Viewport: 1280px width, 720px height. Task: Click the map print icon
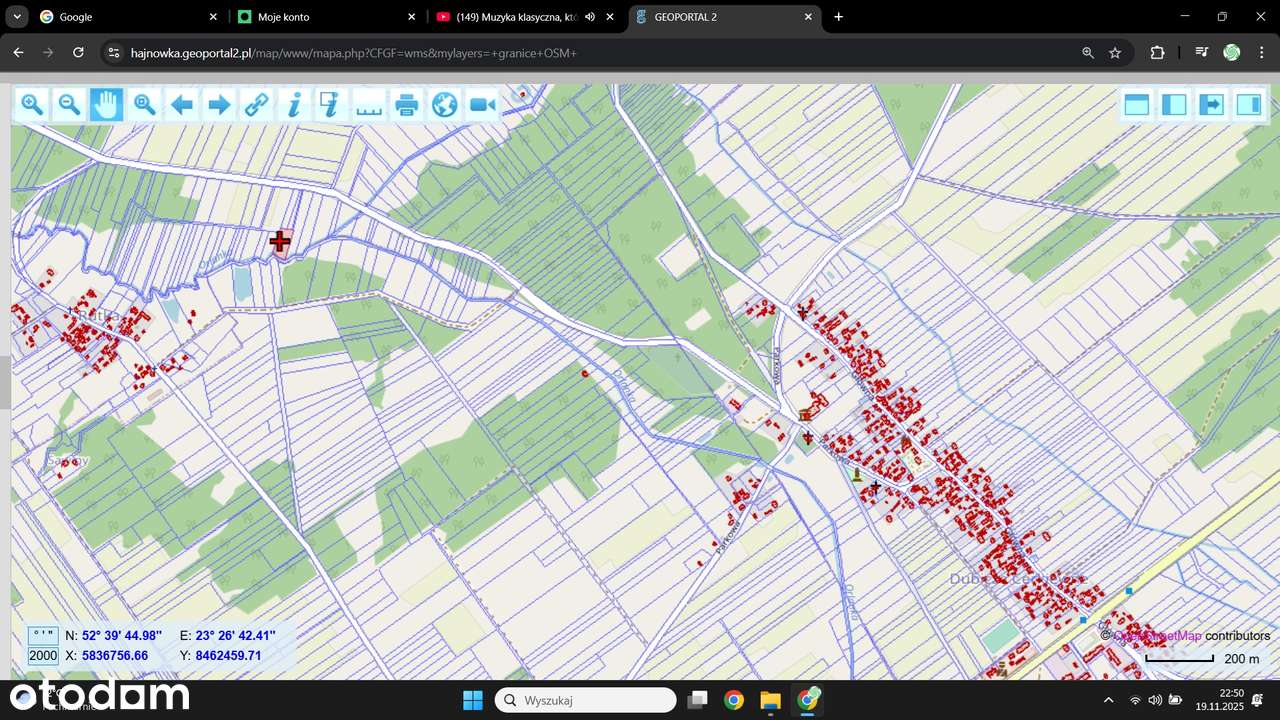(407, 104)
